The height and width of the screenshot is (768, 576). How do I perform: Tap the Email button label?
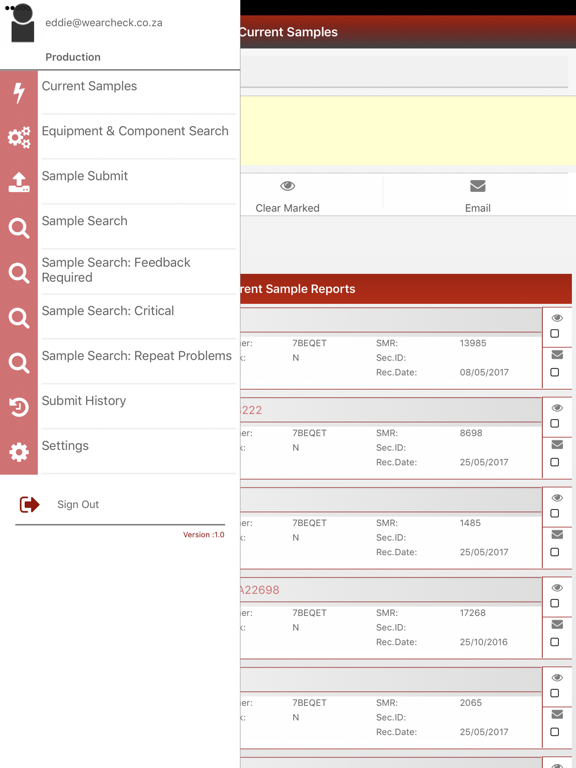478,208
